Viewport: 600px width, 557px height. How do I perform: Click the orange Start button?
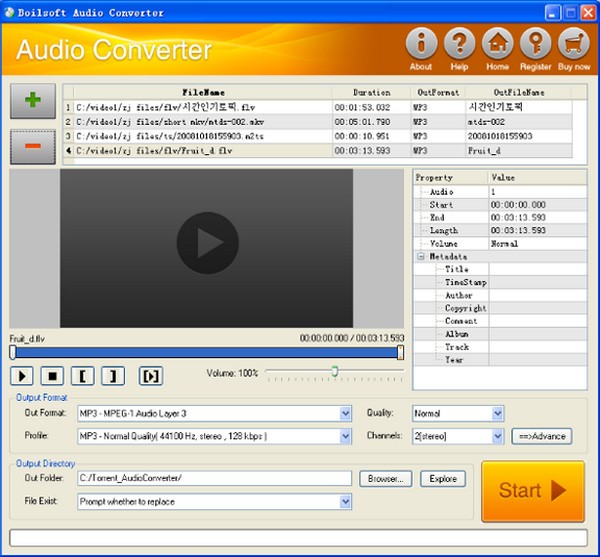(x=532, y=491)
